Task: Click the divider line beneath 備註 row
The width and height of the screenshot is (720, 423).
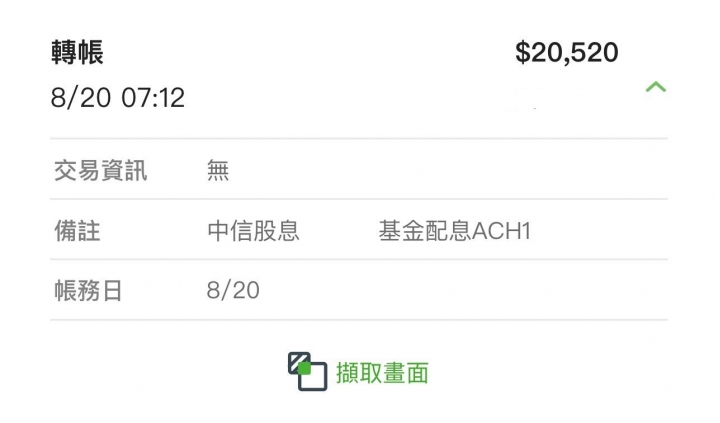Action: point(359,259)
